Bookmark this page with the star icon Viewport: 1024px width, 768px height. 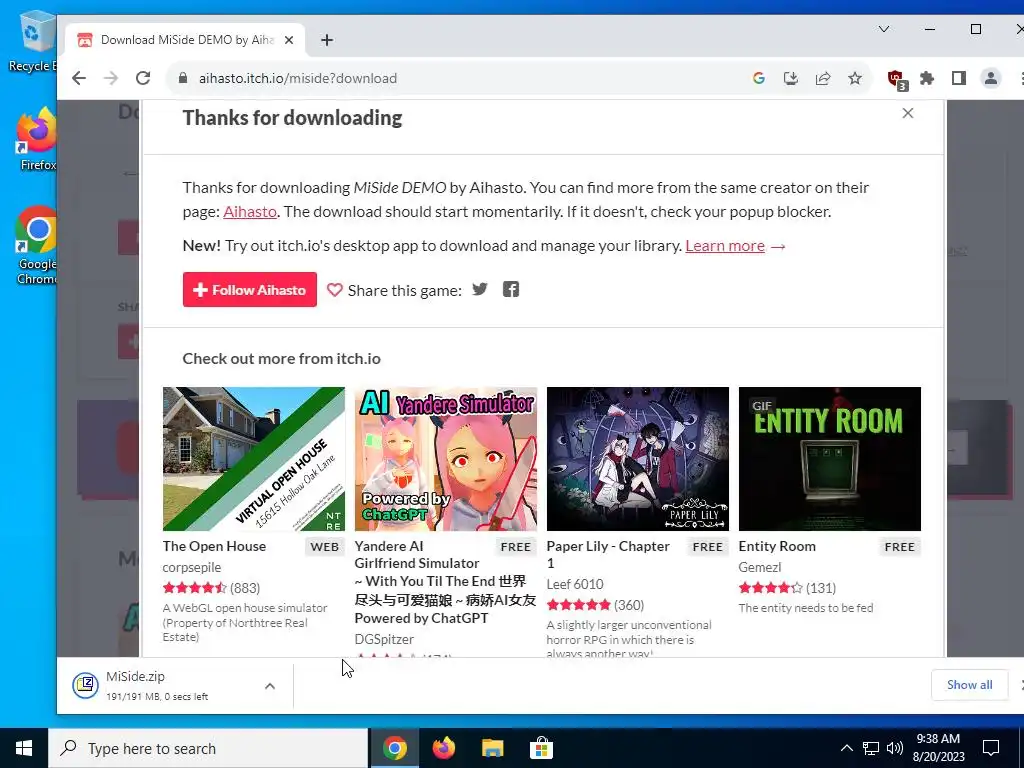855,78
